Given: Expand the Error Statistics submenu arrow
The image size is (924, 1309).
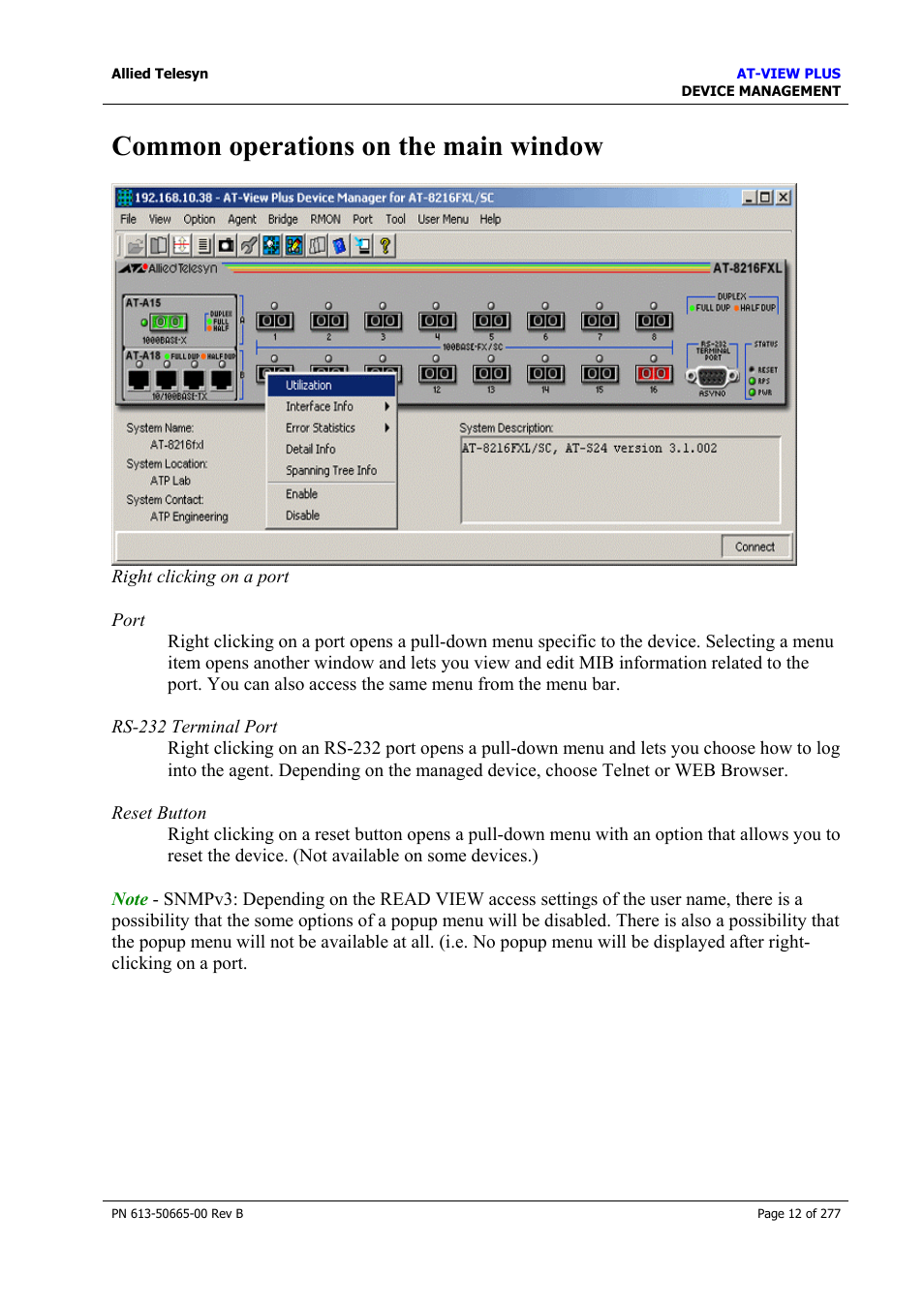Looking at the screenshot, I should 387,428.
